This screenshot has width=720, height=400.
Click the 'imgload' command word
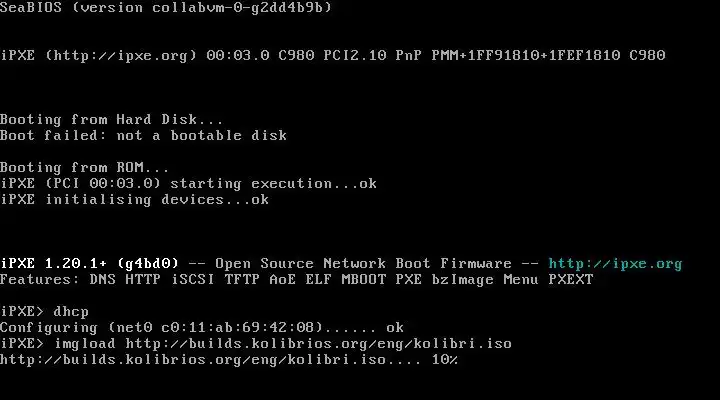pyautogui.click(x=85, y=344)
